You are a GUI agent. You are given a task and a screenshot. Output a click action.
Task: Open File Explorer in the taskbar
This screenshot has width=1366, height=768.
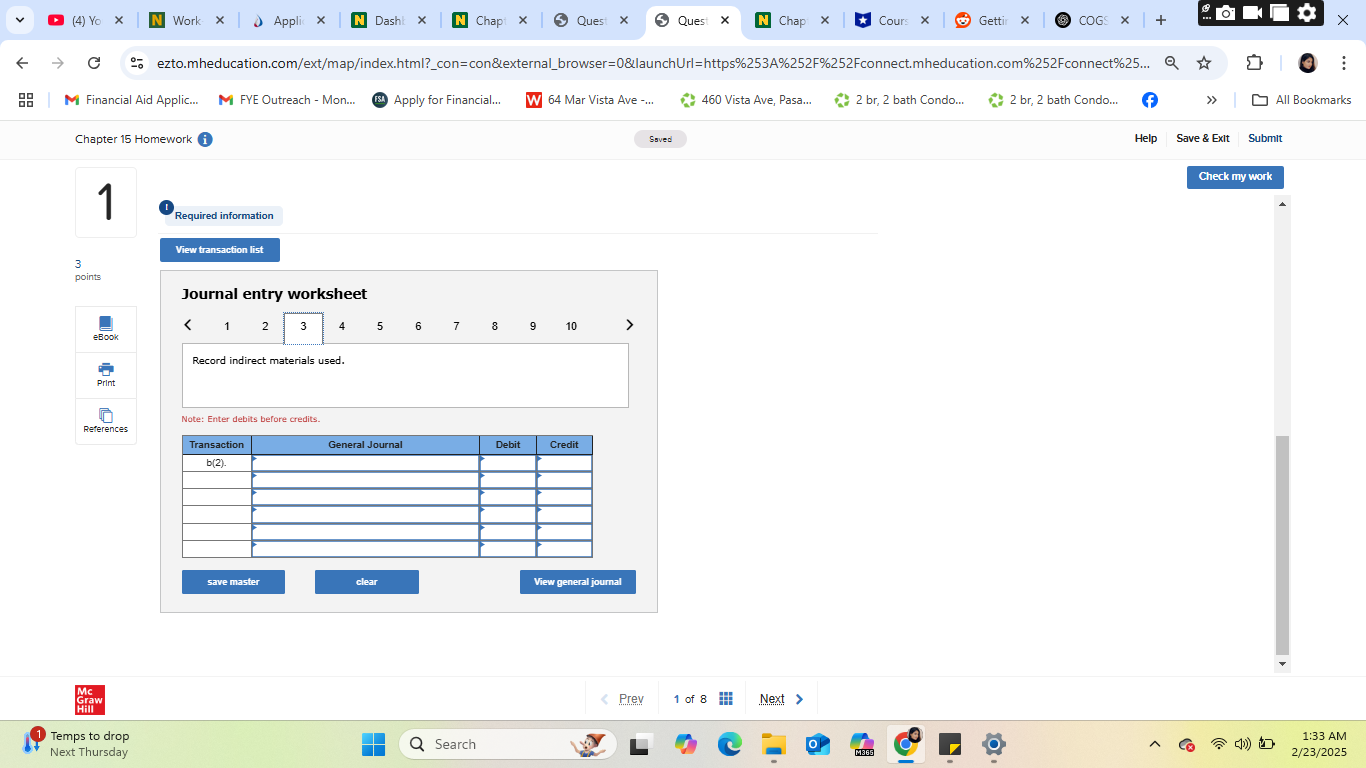774,744
